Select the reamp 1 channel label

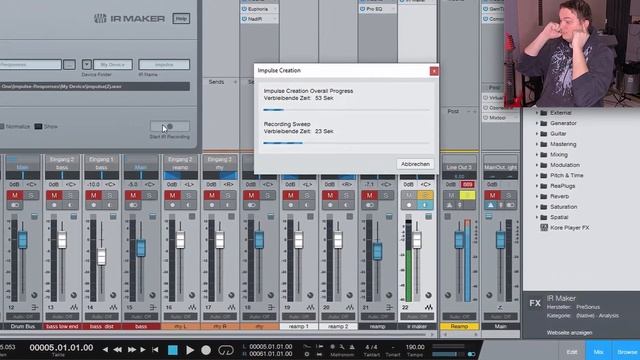299,327
